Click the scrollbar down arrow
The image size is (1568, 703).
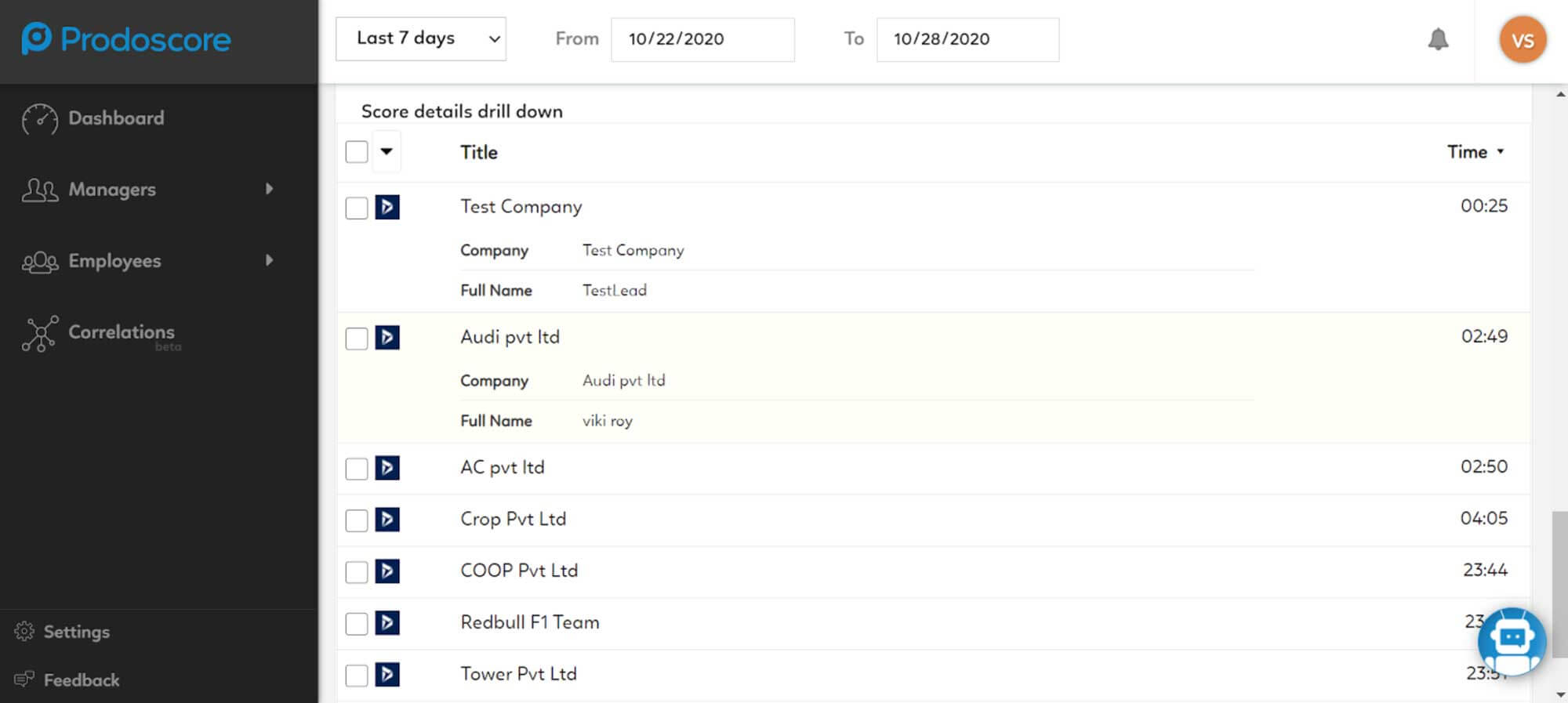click(x=1560, y=694)
